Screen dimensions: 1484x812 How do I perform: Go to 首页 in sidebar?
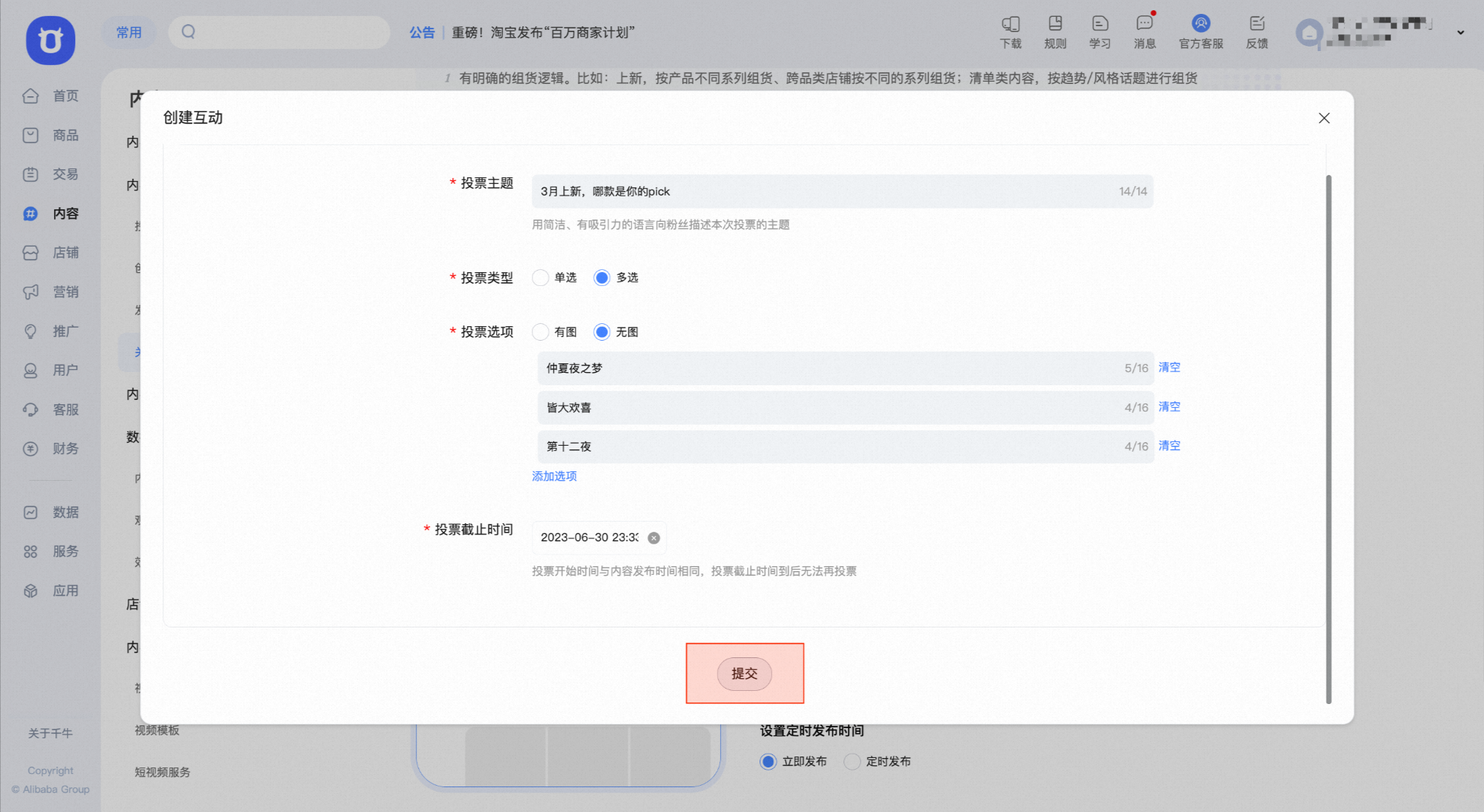click(x=51, y=96)
